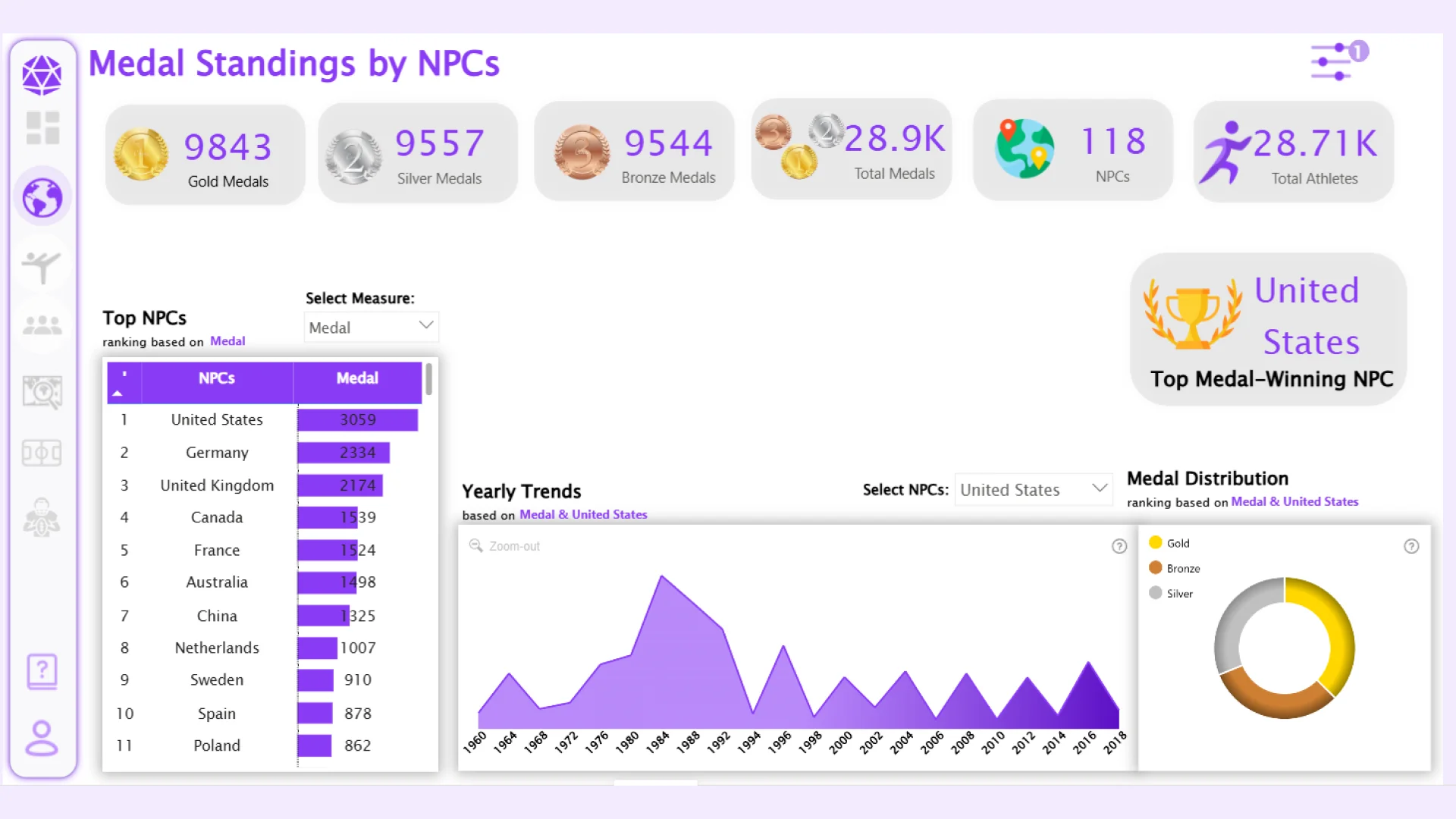Click the 9544 Bronze Medals card value
Image resolution: width=1456 pixels, height=819 pixels.
[x=668, y=143]
